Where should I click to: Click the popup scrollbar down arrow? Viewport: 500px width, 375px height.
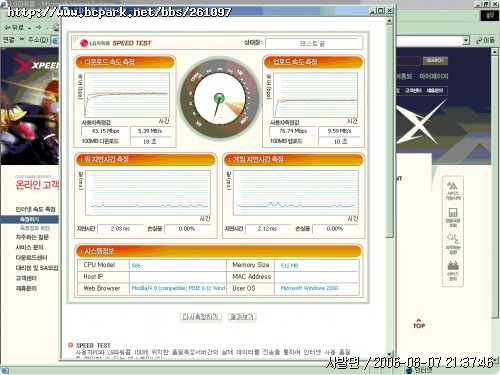(389, 354)
